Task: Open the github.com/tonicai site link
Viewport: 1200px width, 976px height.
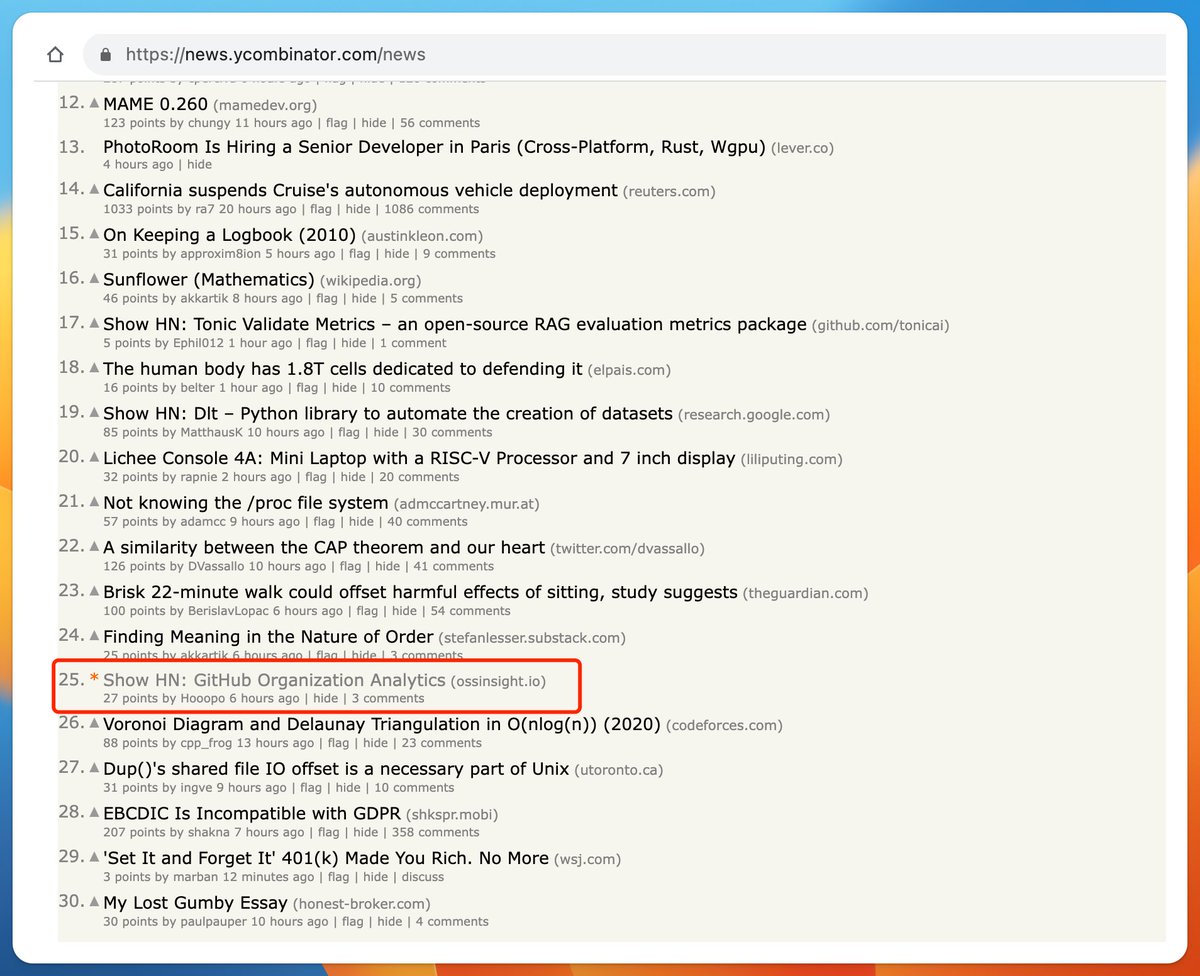Action: pos(881,325)
